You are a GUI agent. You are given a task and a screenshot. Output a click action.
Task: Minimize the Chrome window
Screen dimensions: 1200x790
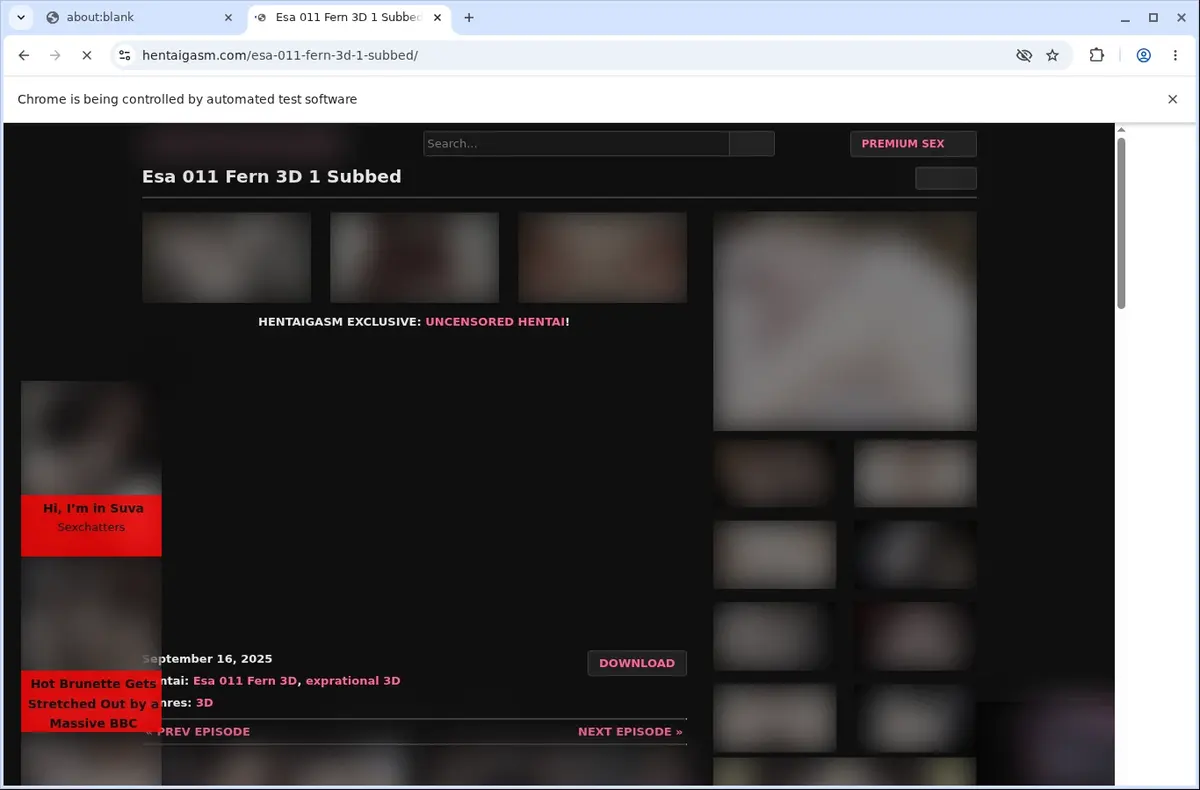click(1126, 17)
